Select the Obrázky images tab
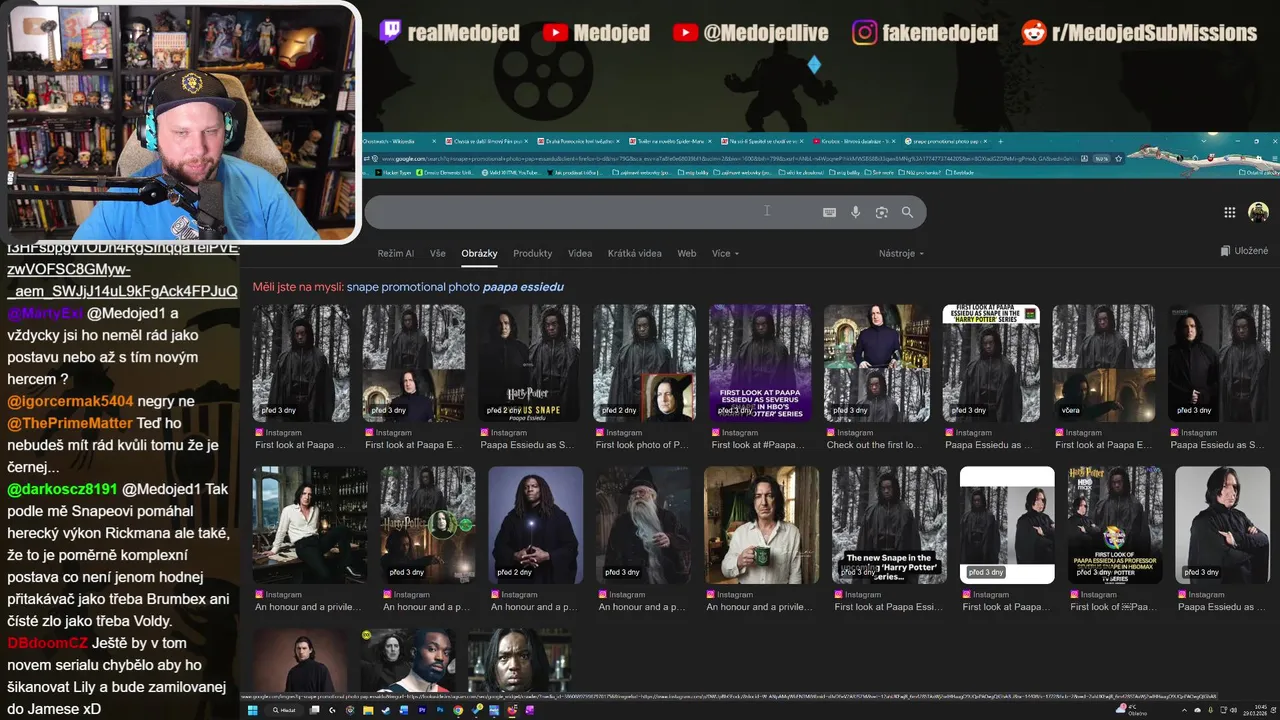Image resolution: width=1280 pixels, height=720 pixels. [x=479, y=253]
